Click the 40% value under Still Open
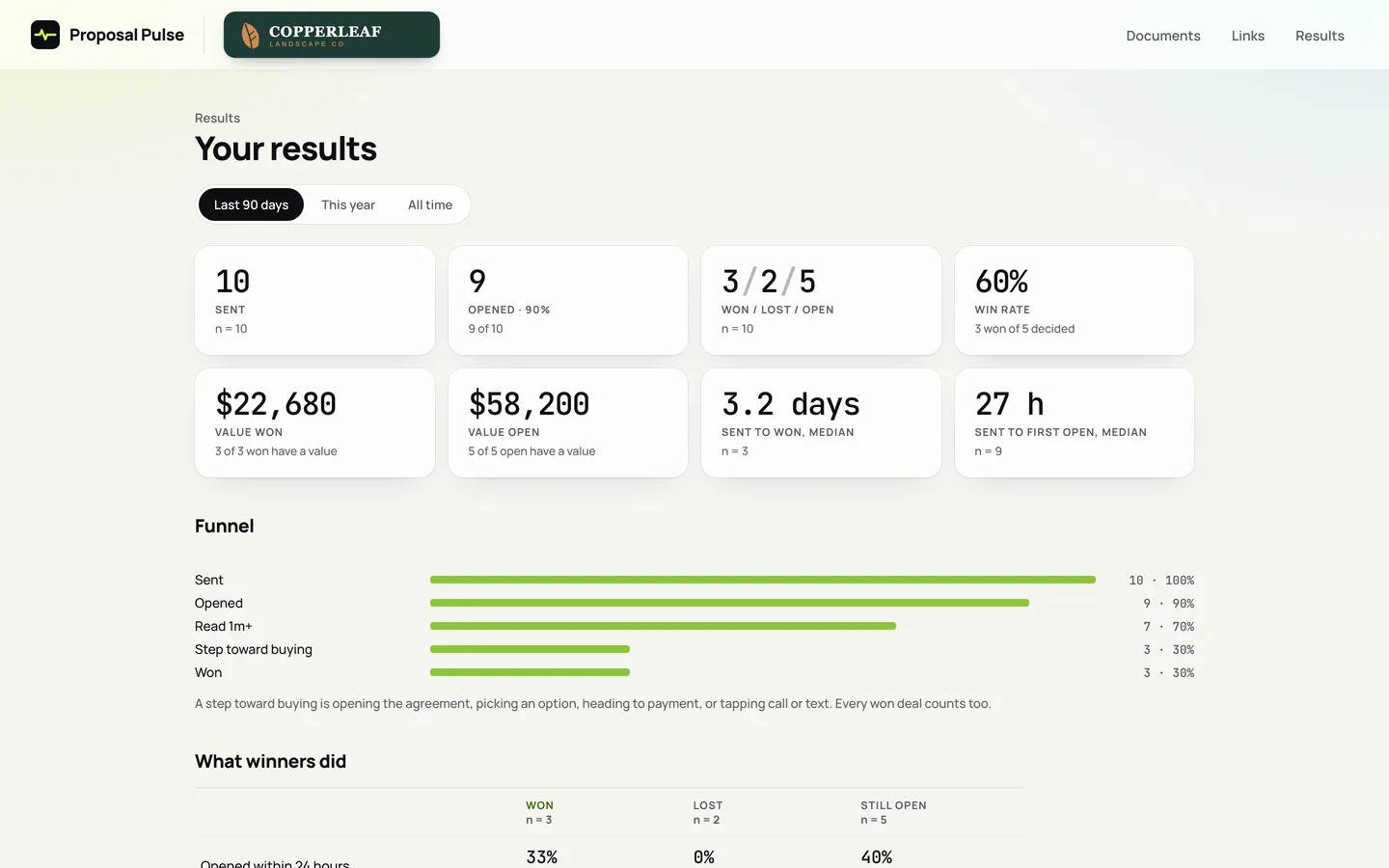This screenshot has width=1389, height=868. pos(876,856)
